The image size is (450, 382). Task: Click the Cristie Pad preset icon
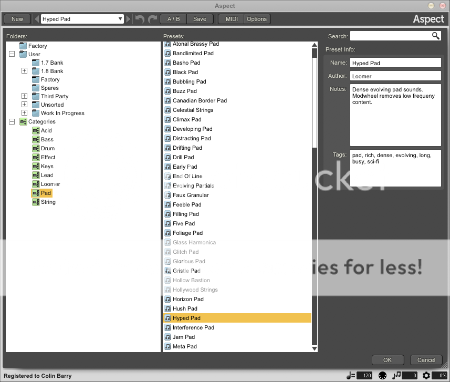coord(168,271)
